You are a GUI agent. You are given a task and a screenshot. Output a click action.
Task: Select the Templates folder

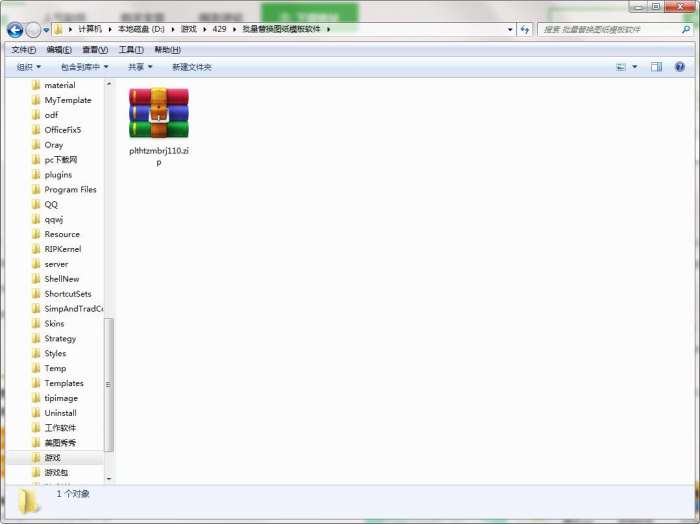pyautogui.click(x=64, y=383)
